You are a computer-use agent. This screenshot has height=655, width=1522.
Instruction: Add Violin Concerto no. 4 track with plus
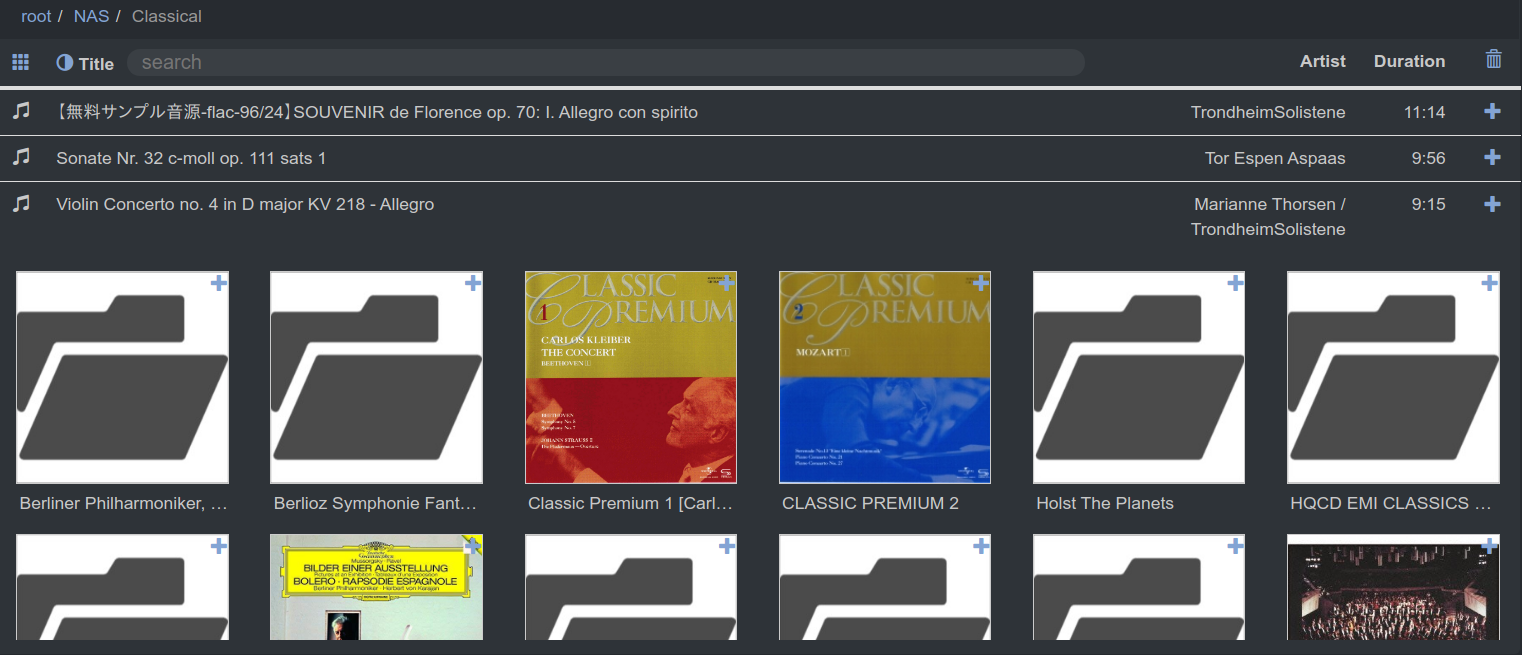click(x=1492, y=203)
